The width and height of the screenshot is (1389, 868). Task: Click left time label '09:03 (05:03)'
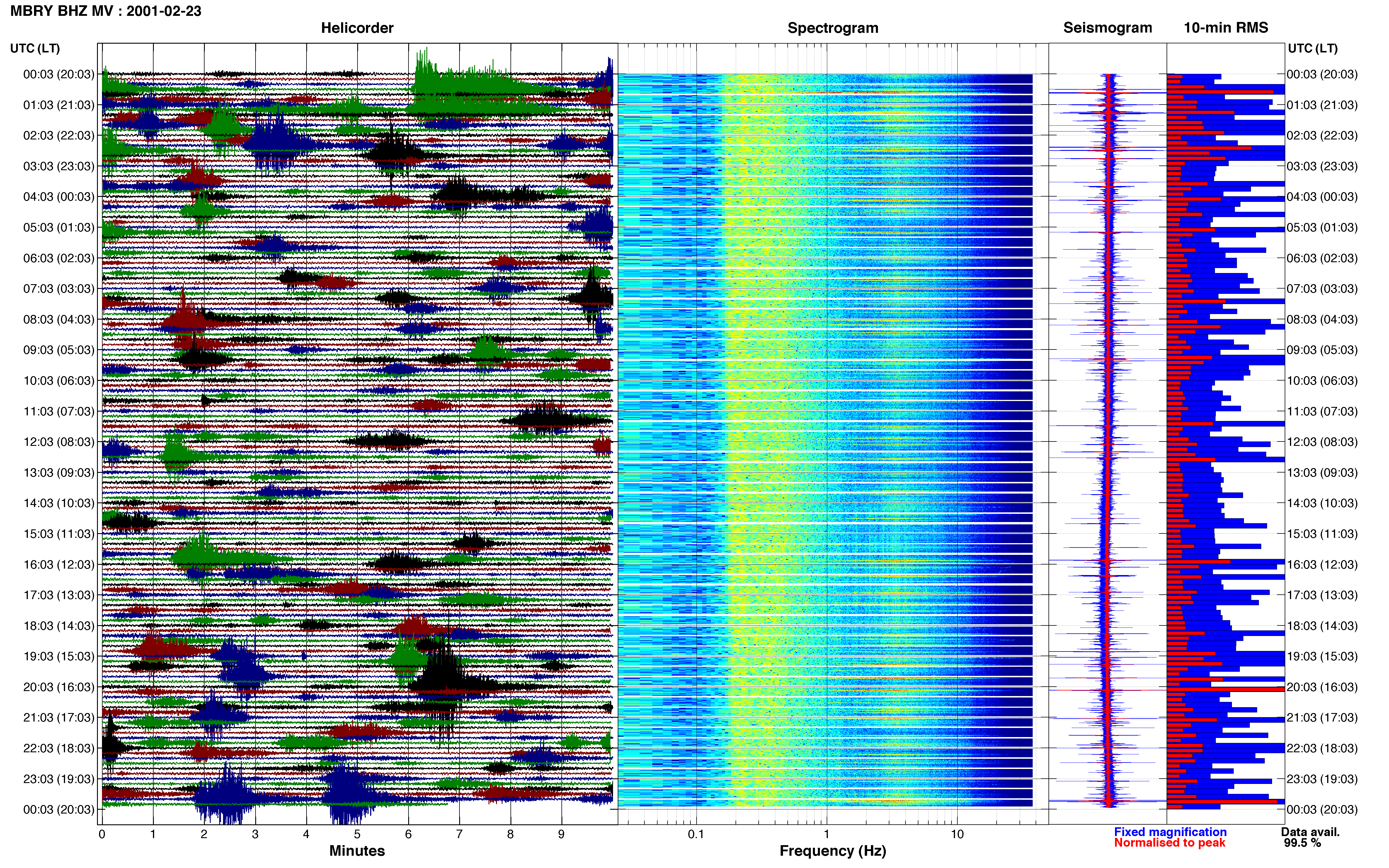click(x=59, y=350)
